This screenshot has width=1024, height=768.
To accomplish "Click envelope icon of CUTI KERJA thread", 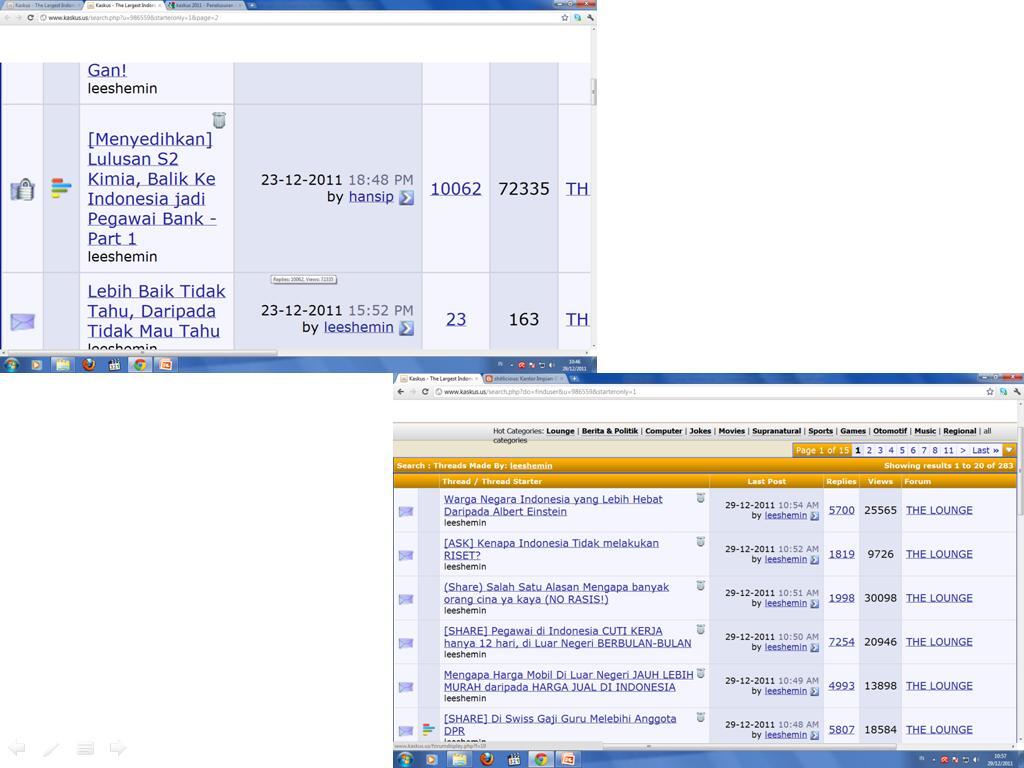I will [406, 643].
